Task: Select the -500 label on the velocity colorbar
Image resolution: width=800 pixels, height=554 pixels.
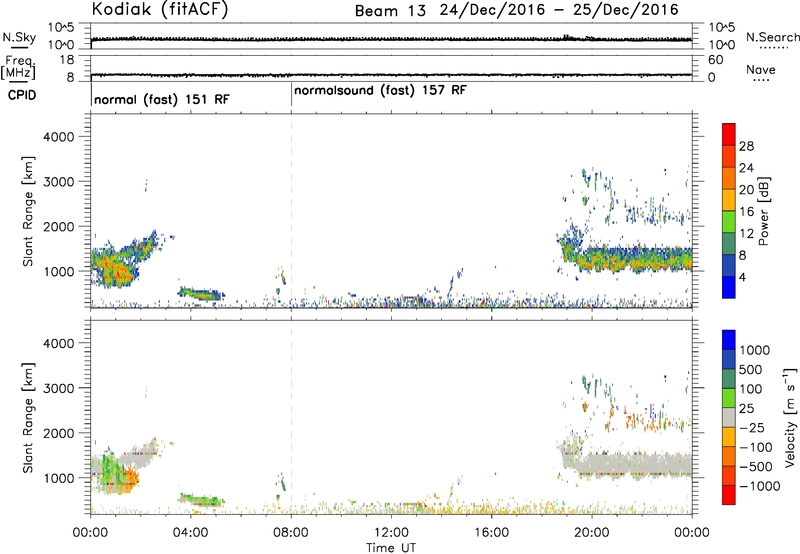Action: 756,466
